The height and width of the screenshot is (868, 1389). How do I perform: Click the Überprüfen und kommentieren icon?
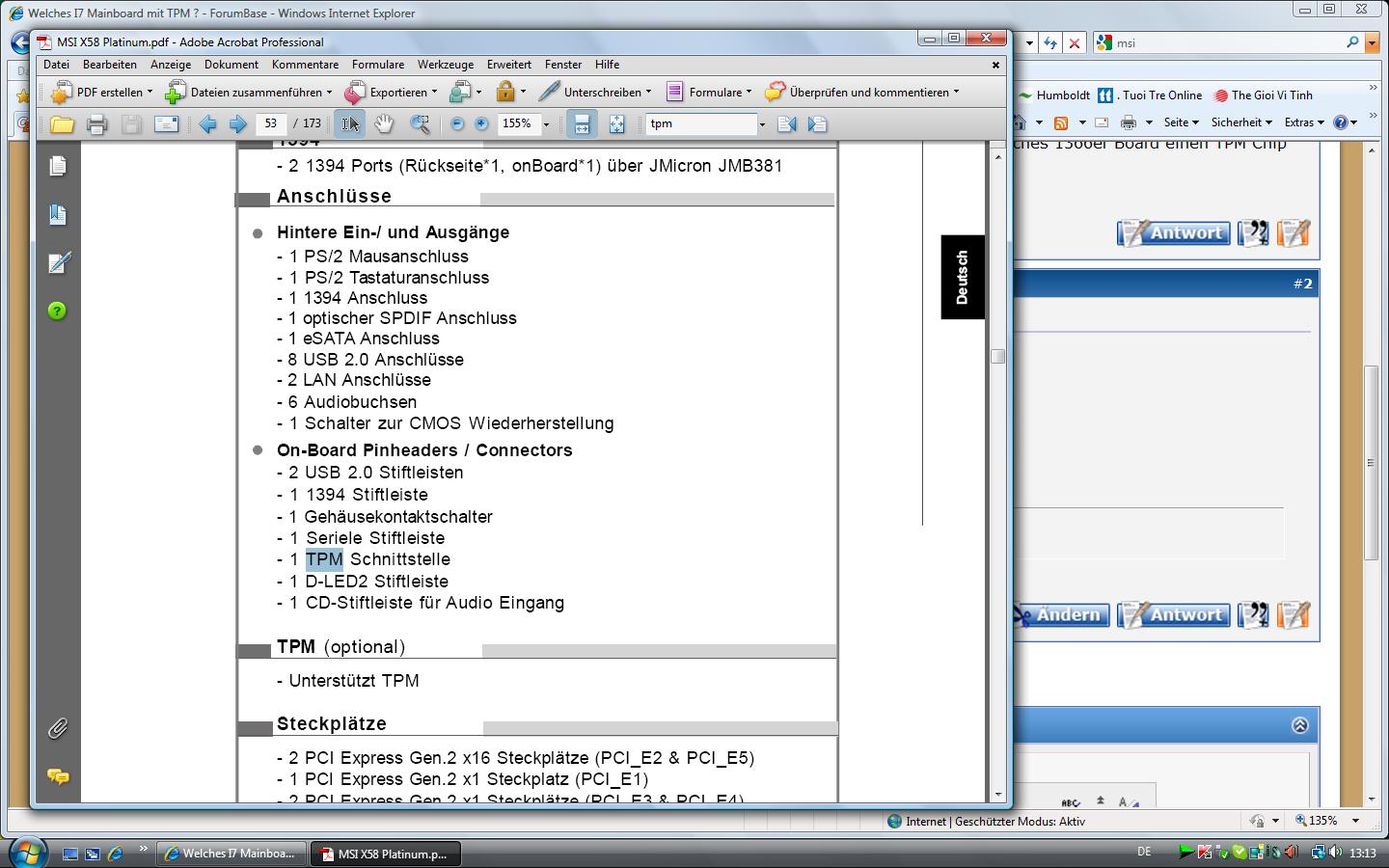pos(775,92)
